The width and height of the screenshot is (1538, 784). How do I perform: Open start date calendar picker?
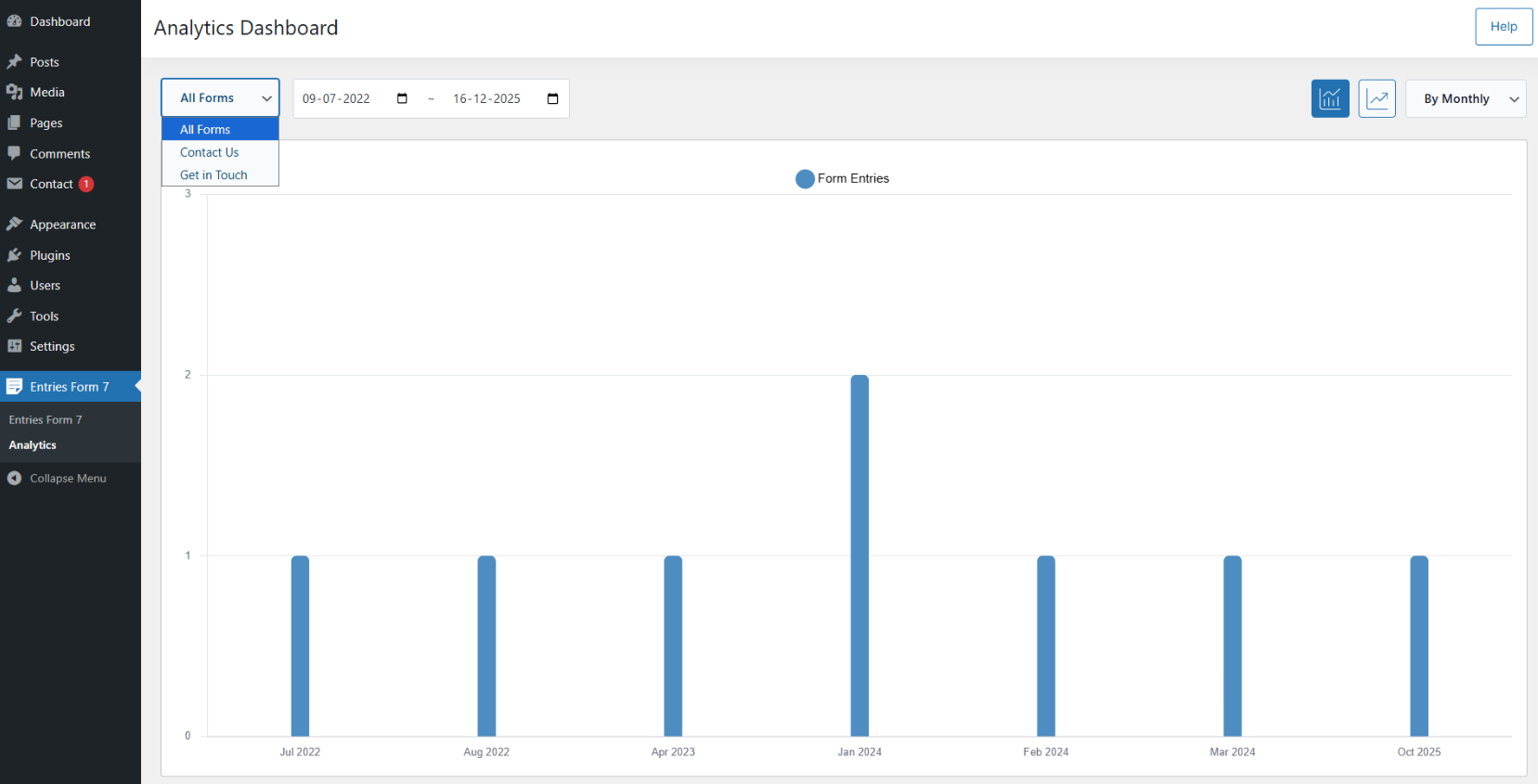(x=402, y=98)
